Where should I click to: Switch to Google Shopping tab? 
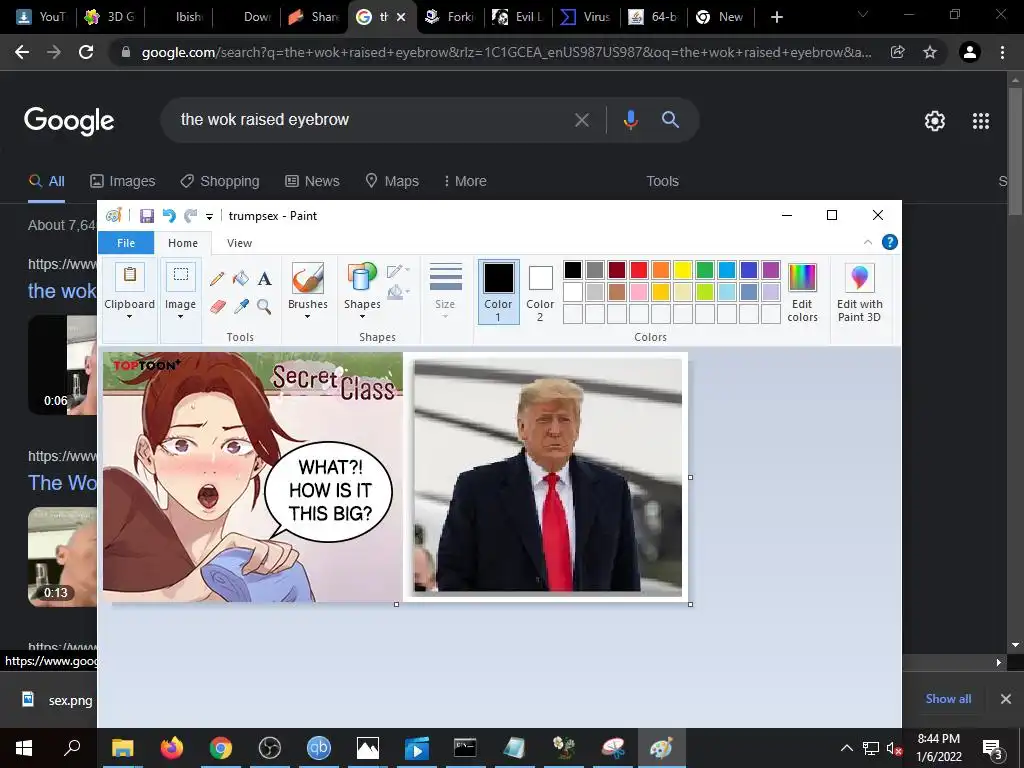[x=220, y=181]
